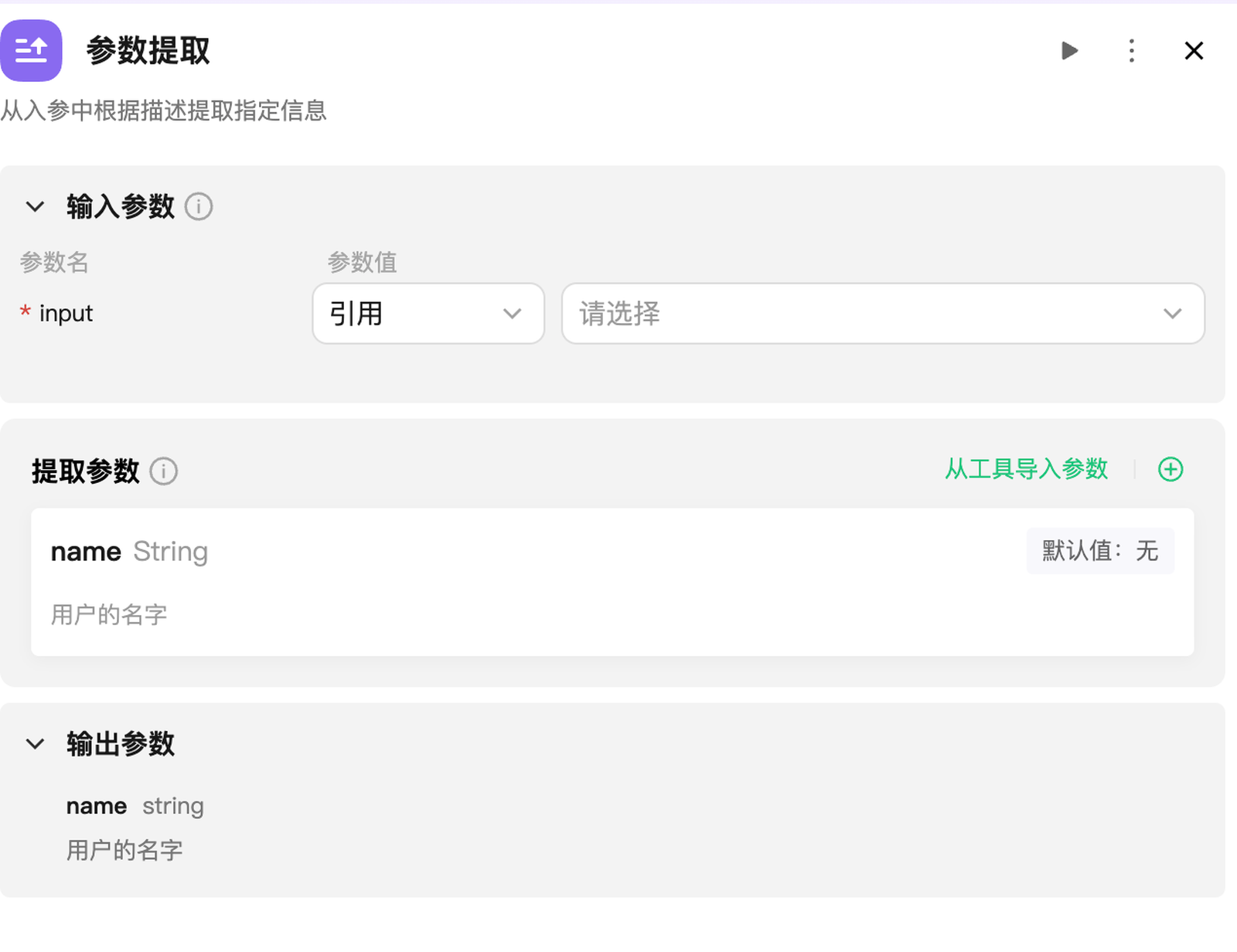Close the 参数提取 panel
1237x952 pixels.
(x=1194, y=51)
